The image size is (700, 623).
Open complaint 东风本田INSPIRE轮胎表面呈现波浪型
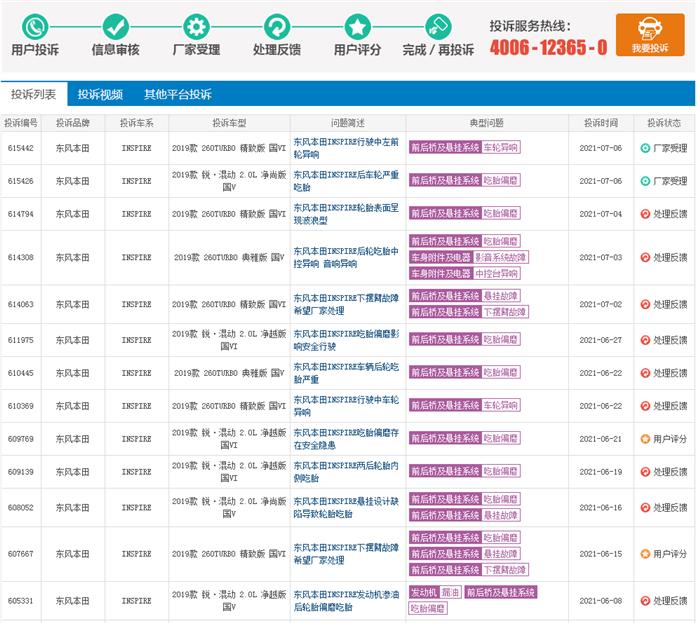pyautogui.click(x=346, y=214)
